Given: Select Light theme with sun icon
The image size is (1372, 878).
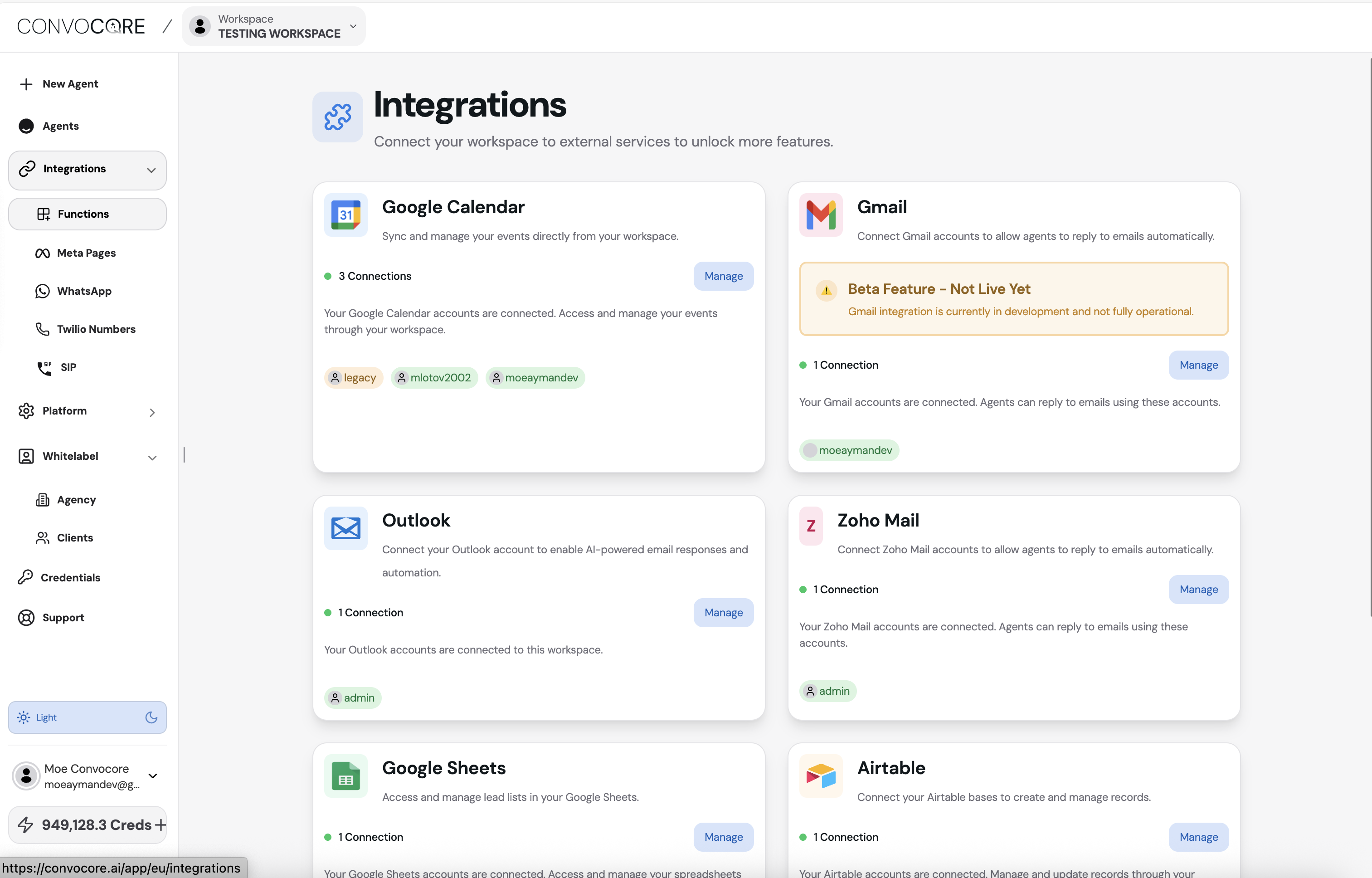Looking at the screenshot, I should [x=24, y=717].
